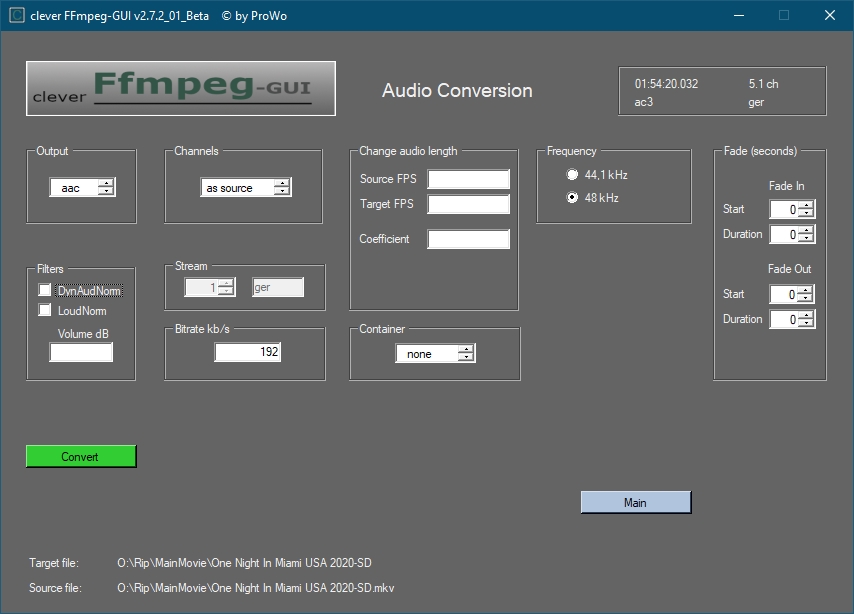Viewport: 854px width, 614px height.
Task: Click Fade In Duration value field
Action: (784, 234)
